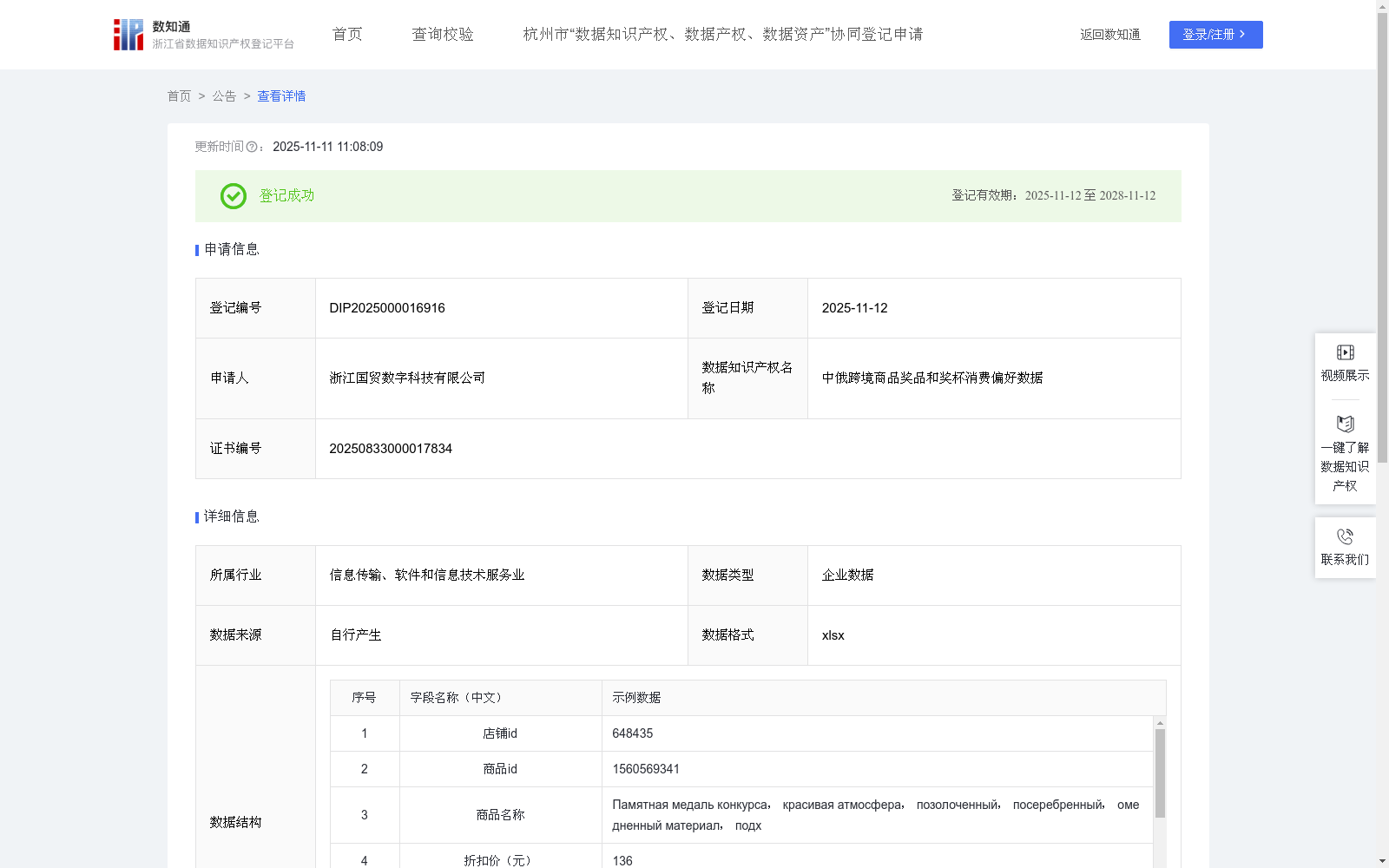The height and width of the screenshot is (868, 1389).
Task: Click the 联系我们 phone icon
Action: (x=1345, y=536)
